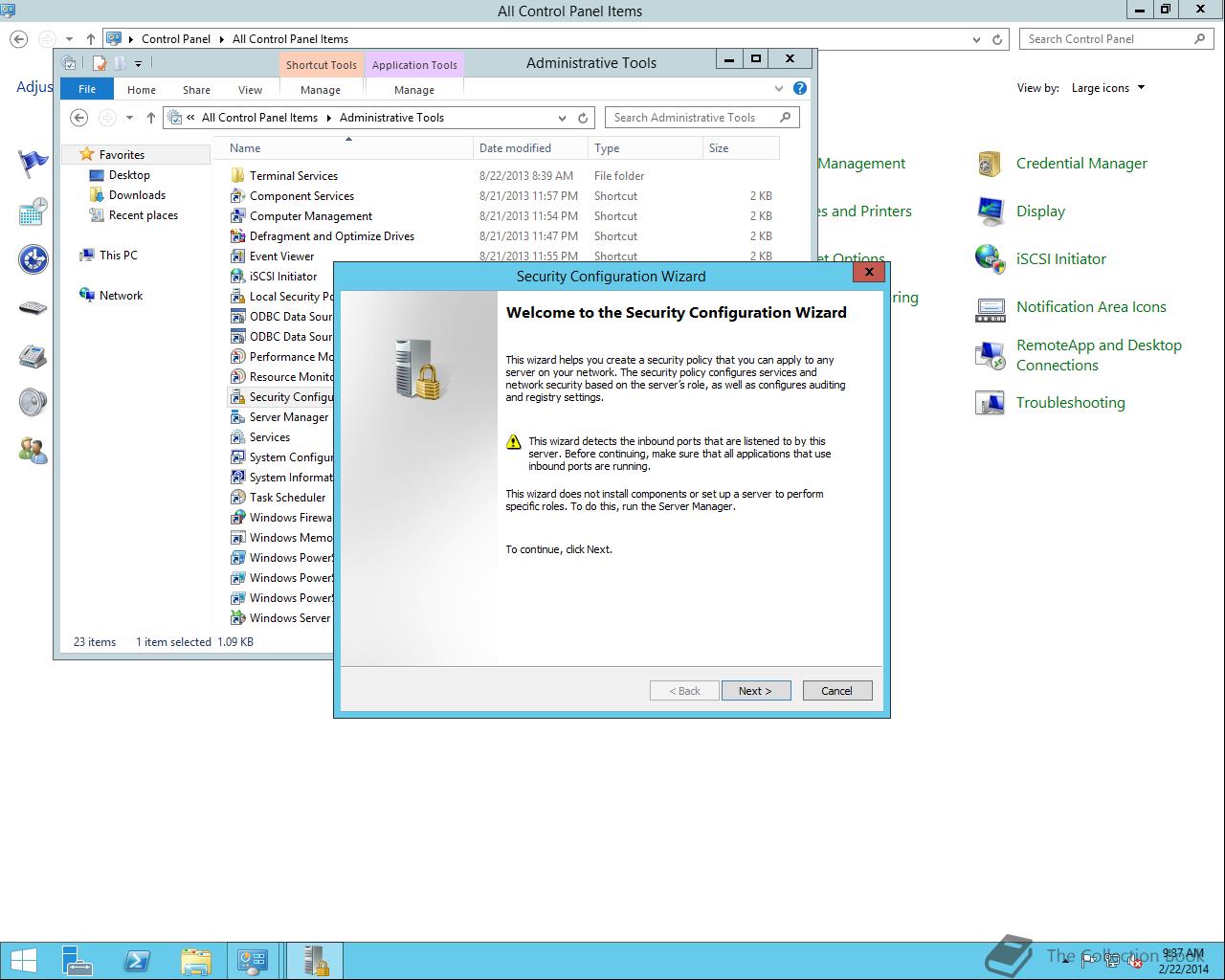Viewport: 1225px width, 980px height.
Task: Select This PC in the navigation pane
Action: click(x=118, y=256)
